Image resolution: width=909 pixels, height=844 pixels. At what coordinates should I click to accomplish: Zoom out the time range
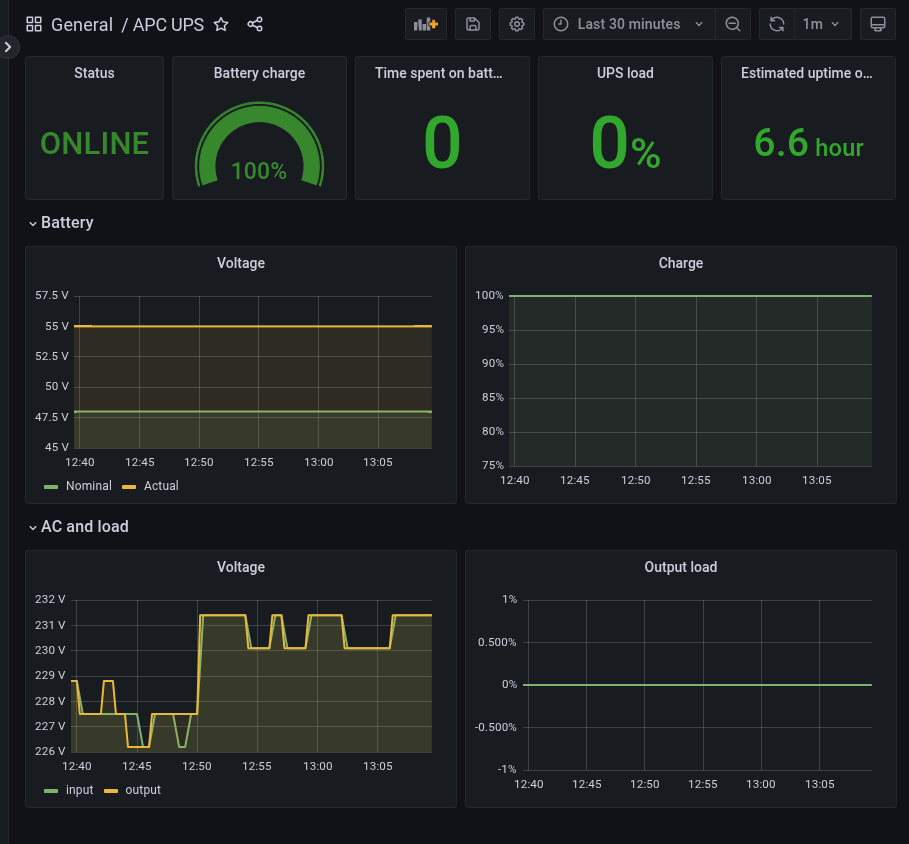tap(733, 23)
